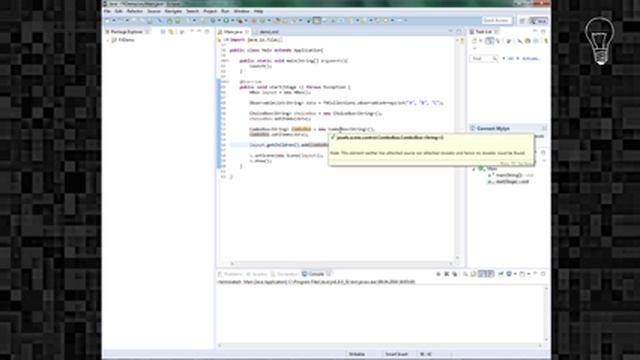The width and height of the screenshot is (640, 360).
Task: Open the Help menu
Action: point(258,11)
